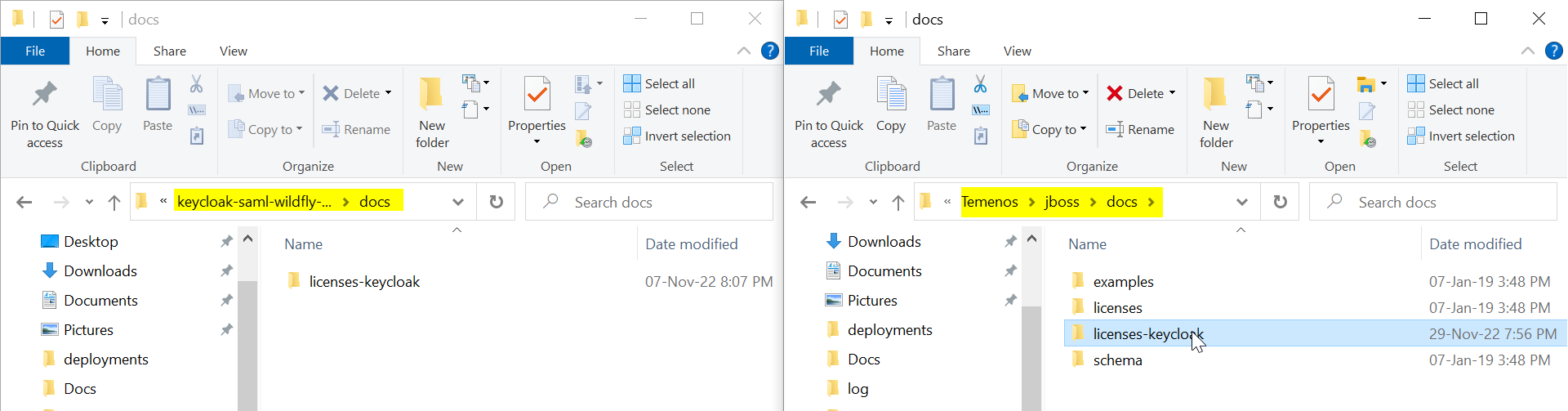Select the schema folder in the file list

tap(1117, 360)
